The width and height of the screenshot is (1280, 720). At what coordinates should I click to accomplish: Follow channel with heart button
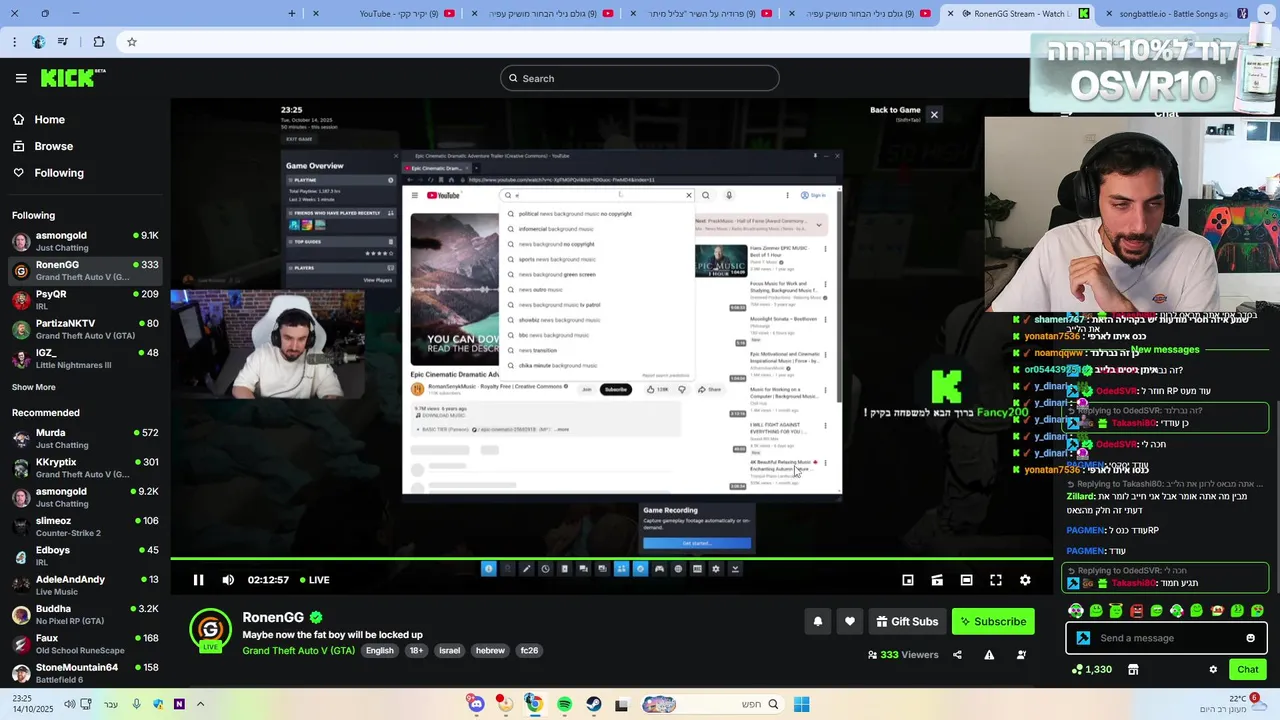[x=850, y=621]
